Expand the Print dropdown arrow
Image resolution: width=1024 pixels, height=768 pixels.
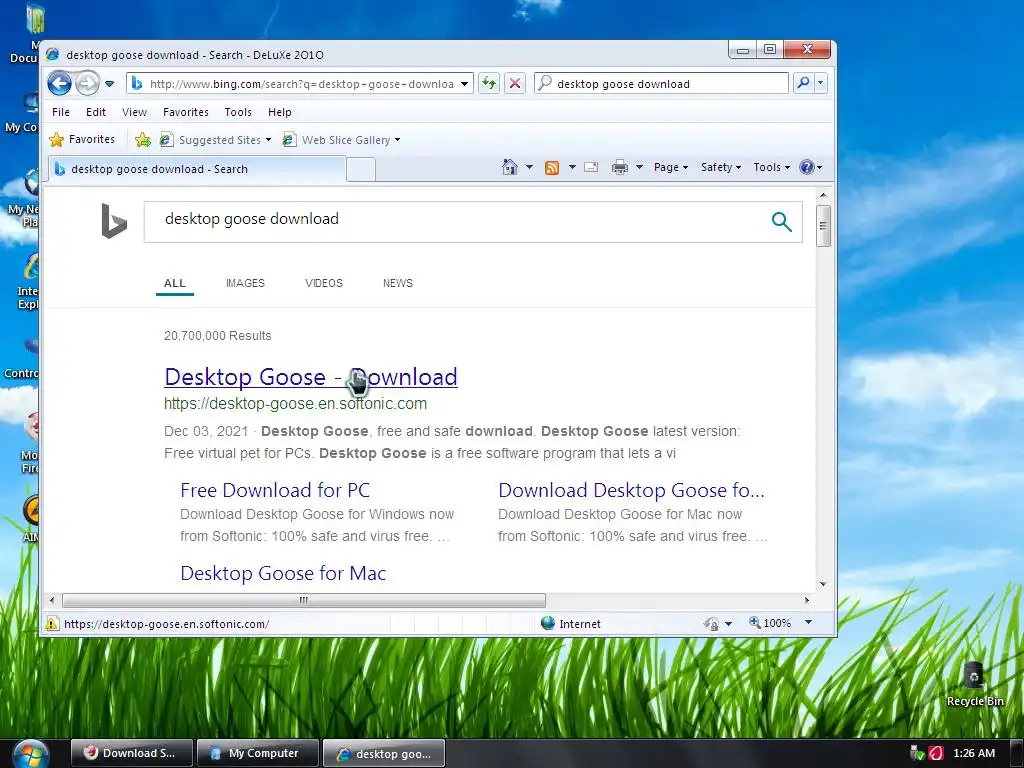(639, 167)
